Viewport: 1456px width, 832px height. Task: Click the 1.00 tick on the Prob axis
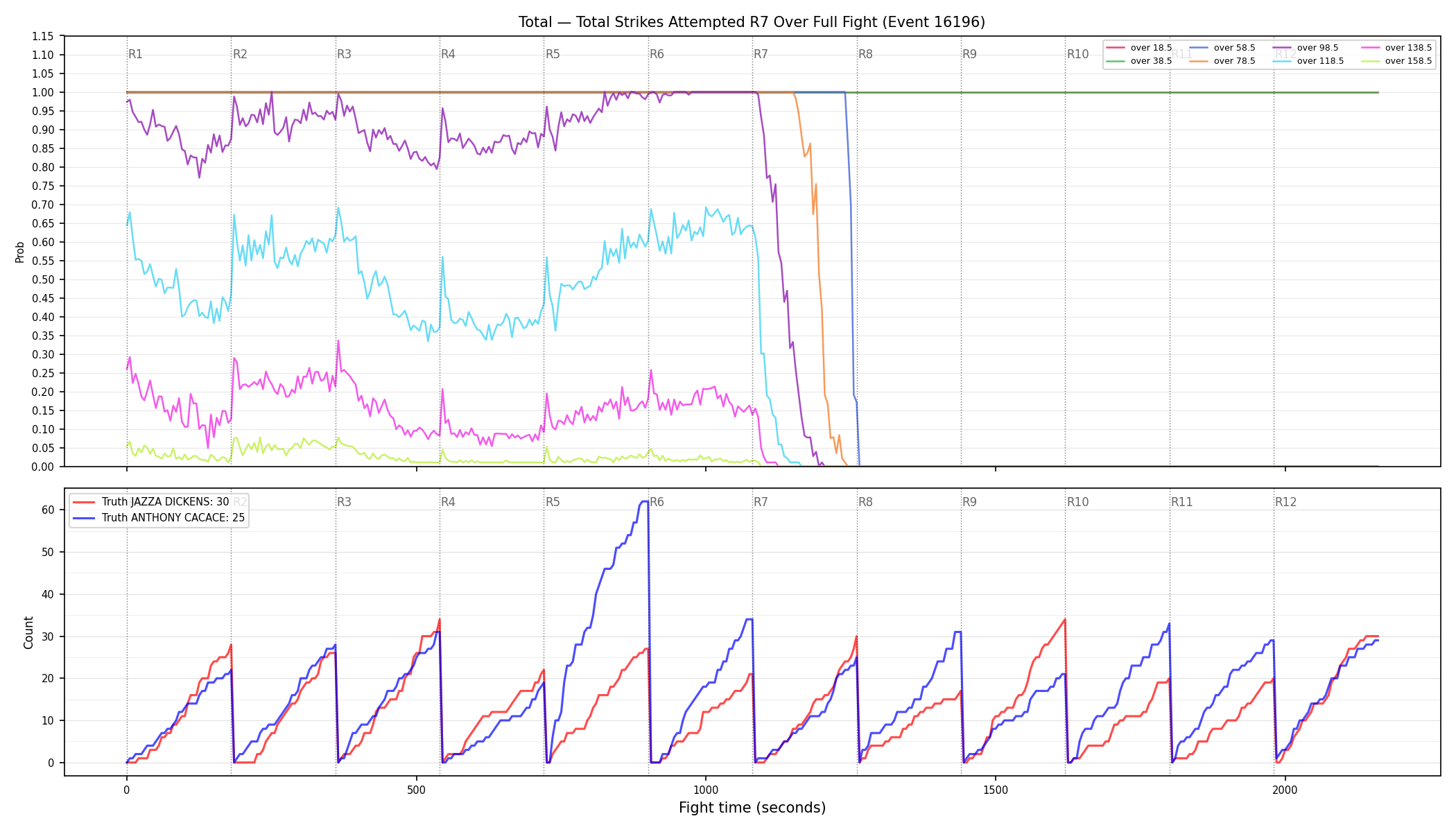pos(43,92)
